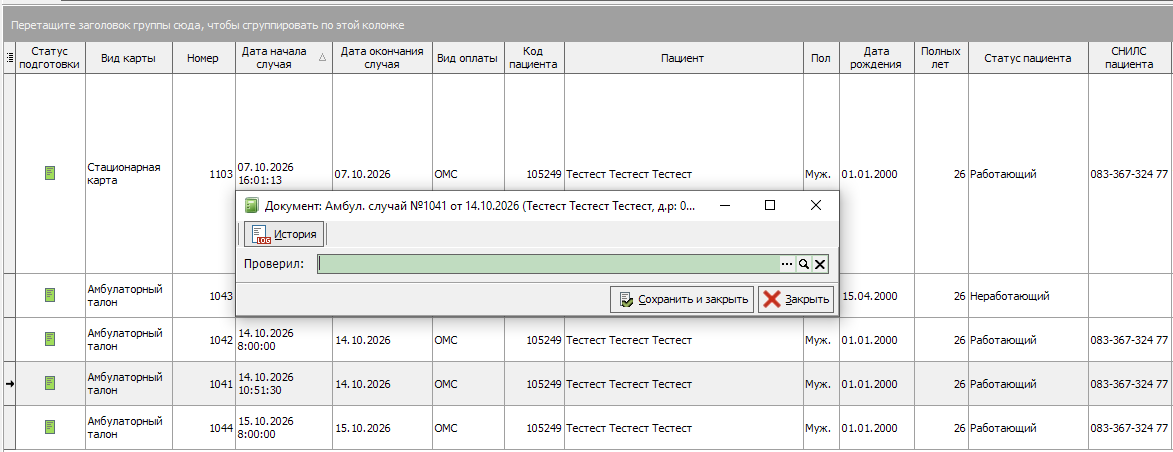Select the Неработающий status cell
1173x452 pixels.
pos(1028,296)
